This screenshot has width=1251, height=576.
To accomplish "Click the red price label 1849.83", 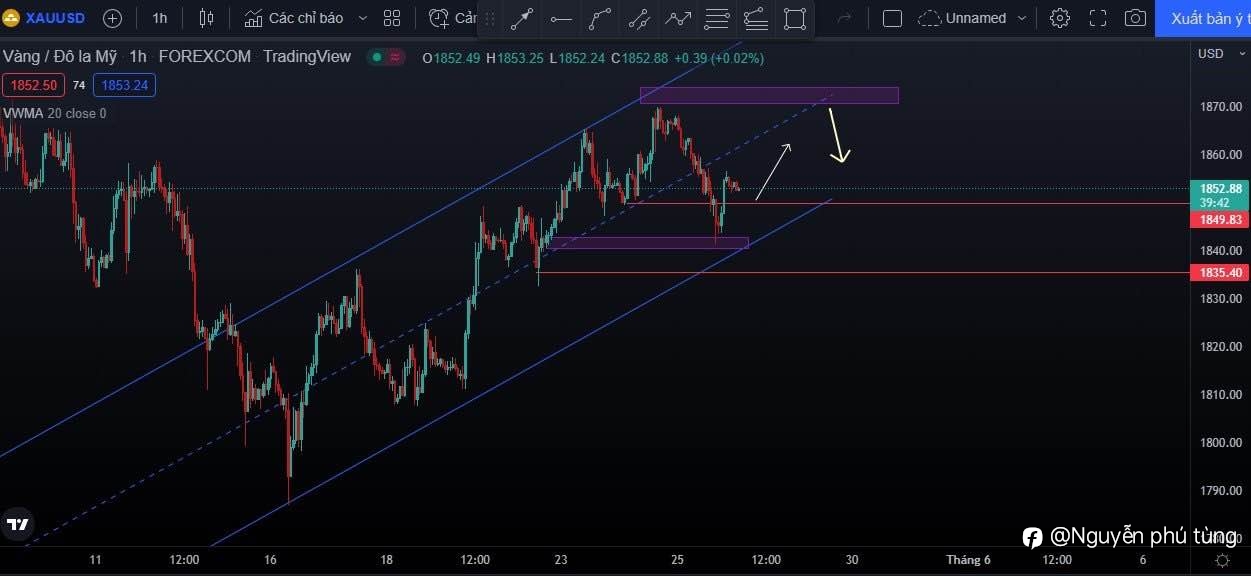I will pos(1220,220).
